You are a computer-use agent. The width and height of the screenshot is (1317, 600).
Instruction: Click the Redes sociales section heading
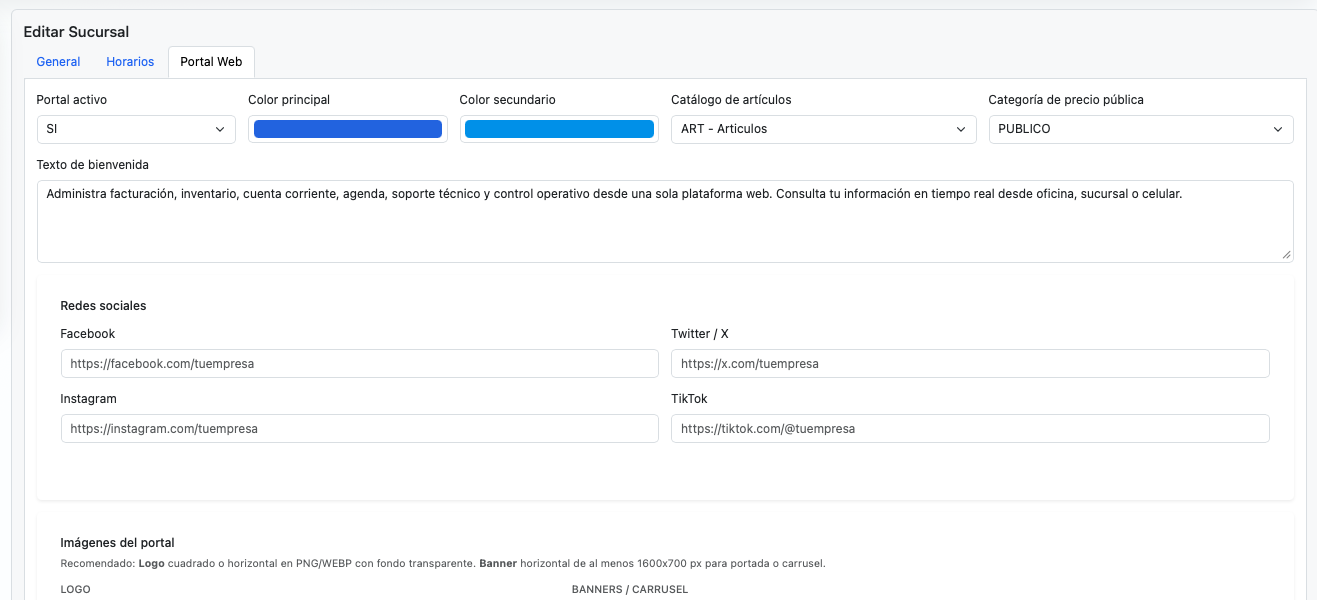(101, 305)
